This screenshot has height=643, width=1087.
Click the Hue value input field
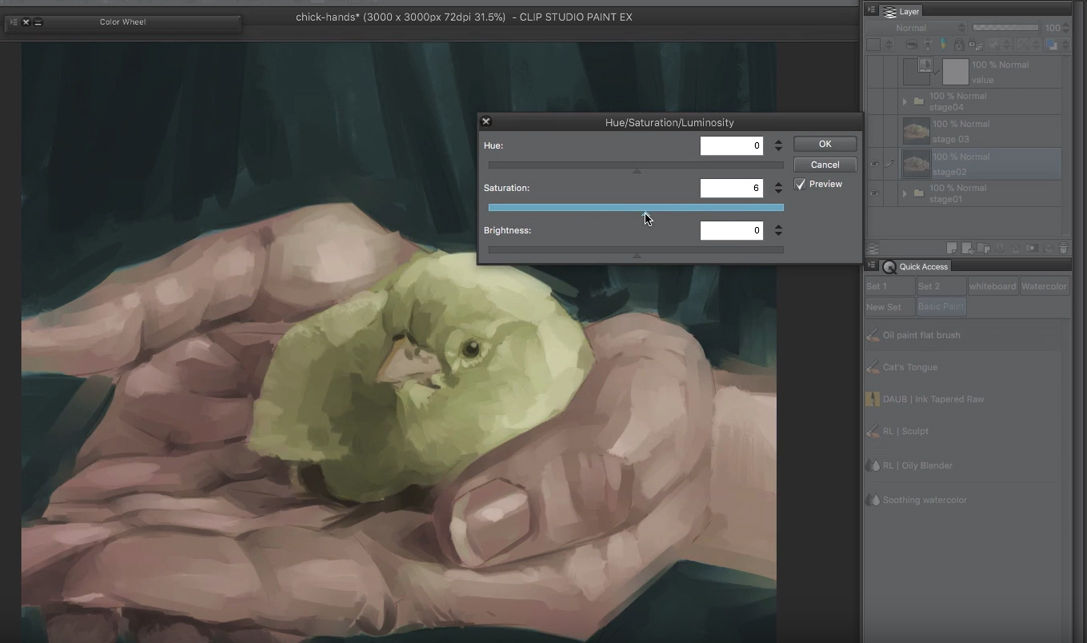point(731,146)
